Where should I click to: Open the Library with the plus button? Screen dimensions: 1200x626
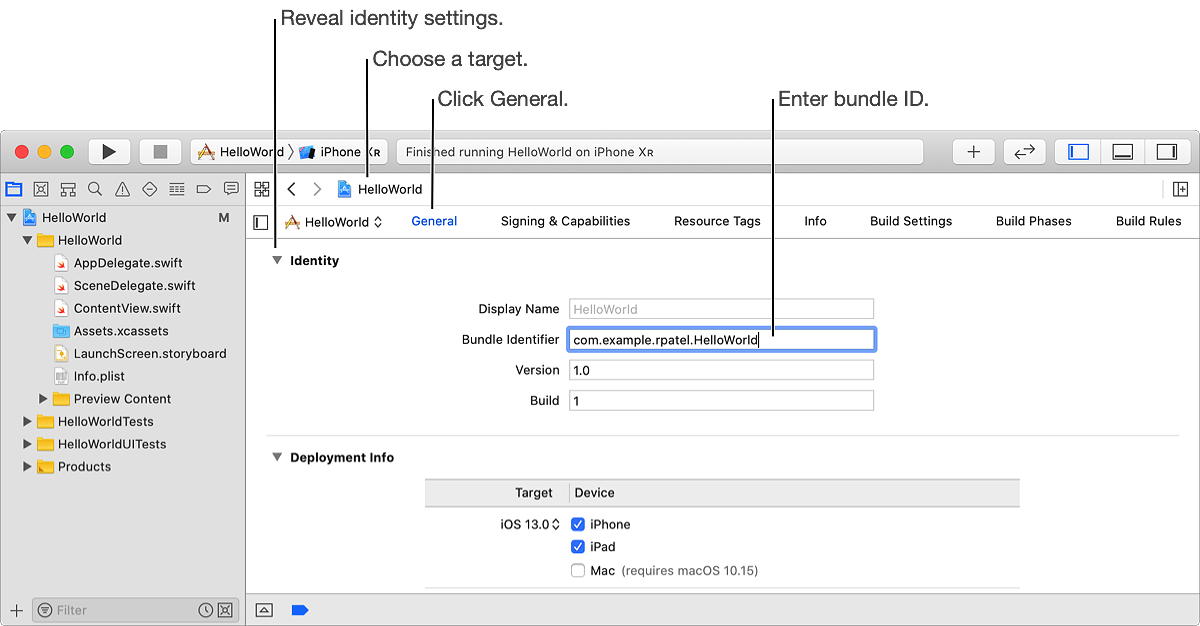click(x=974, y=152)
